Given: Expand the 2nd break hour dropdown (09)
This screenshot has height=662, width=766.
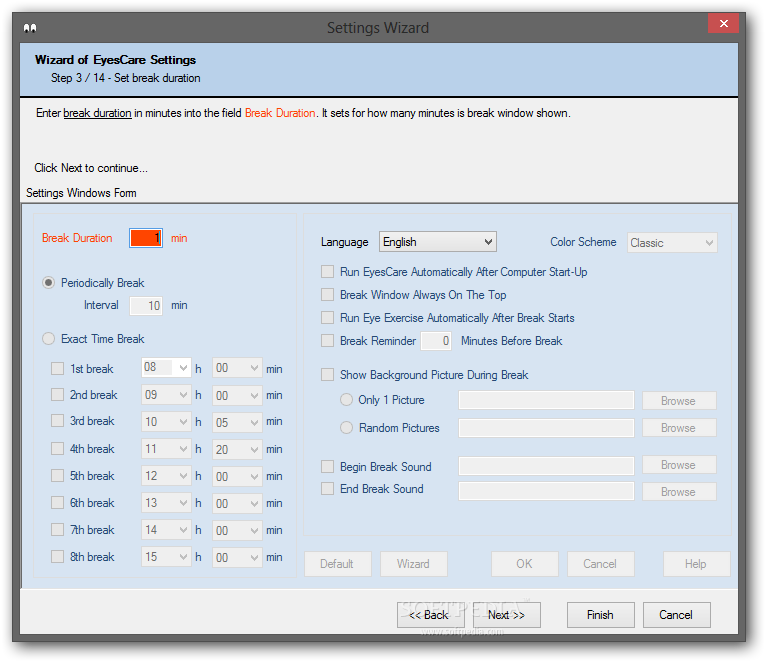Looking at the screenshot, I should (166, 395).
